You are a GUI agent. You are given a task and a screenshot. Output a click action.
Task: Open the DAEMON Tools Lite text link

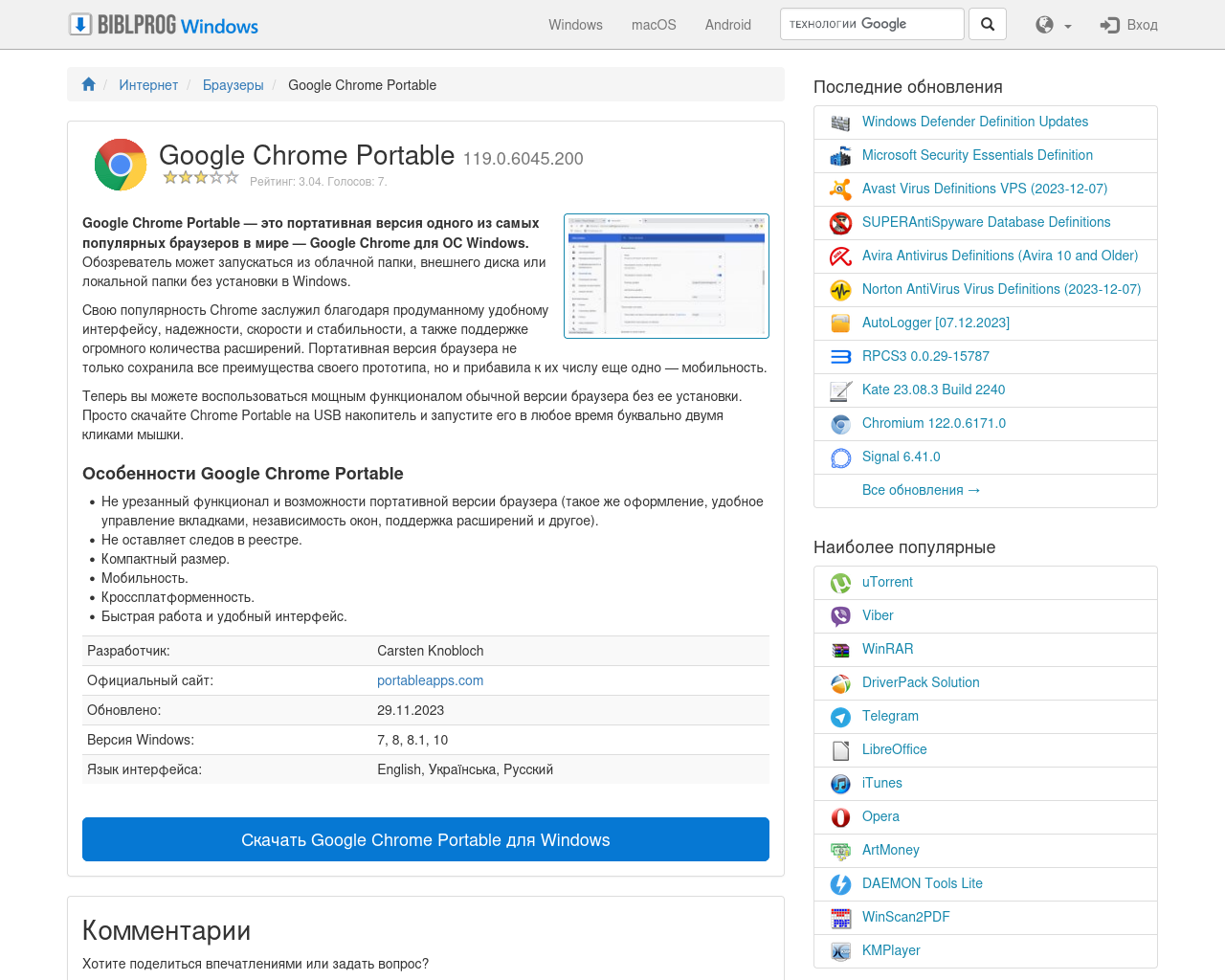point(923,883)
